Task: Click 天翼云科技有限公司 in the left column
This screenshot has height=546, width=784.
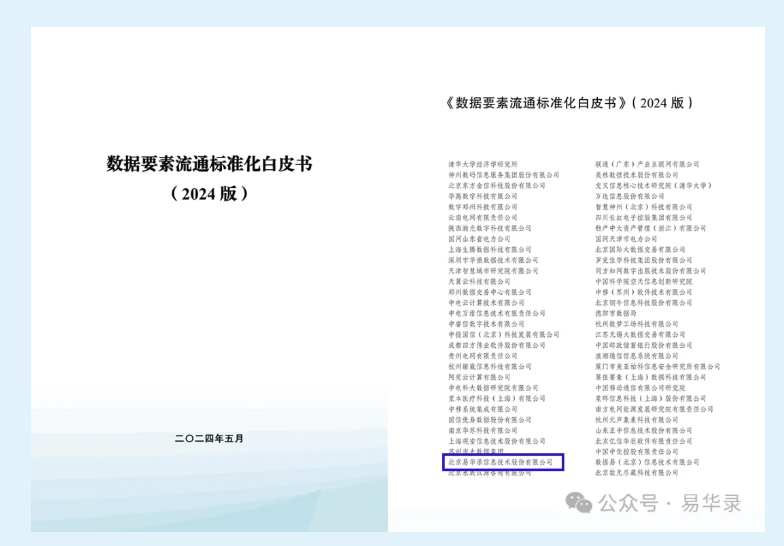Action: pyautogui.click(x=480, y=282)
